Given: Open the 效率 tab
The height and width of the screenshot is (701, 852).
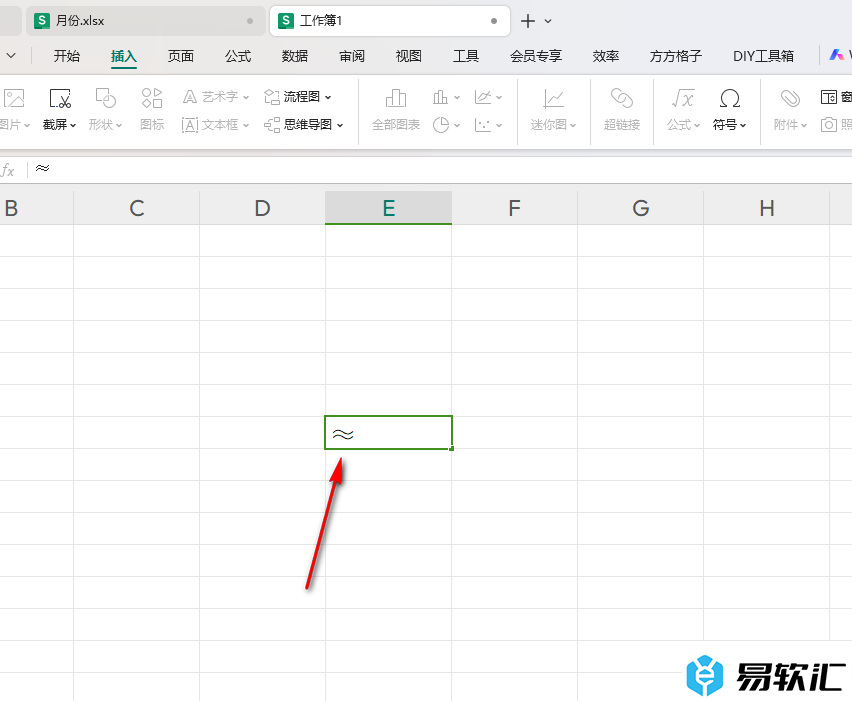Looking at the screenshot, I should pos(606,56).
